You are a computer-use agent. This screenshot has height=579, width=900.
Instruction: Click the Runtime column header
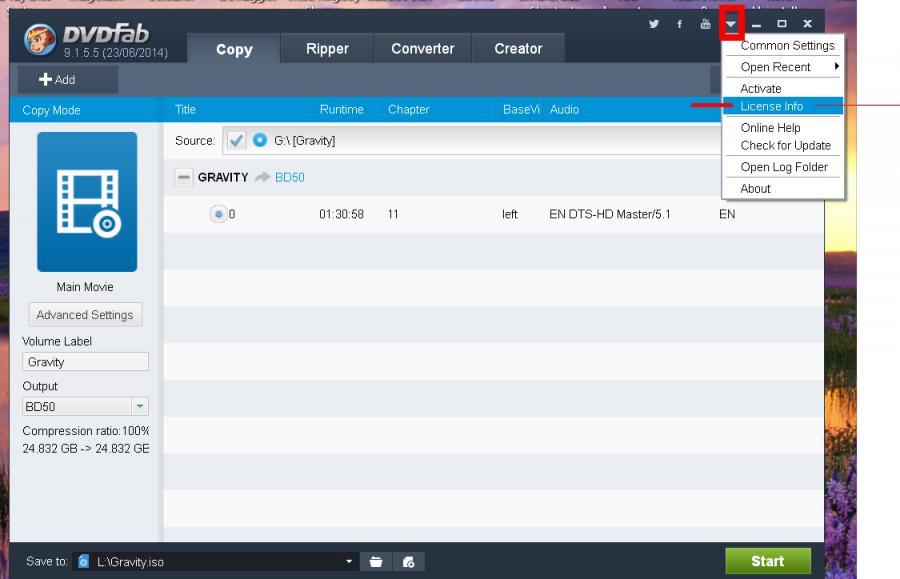[342, 110]
